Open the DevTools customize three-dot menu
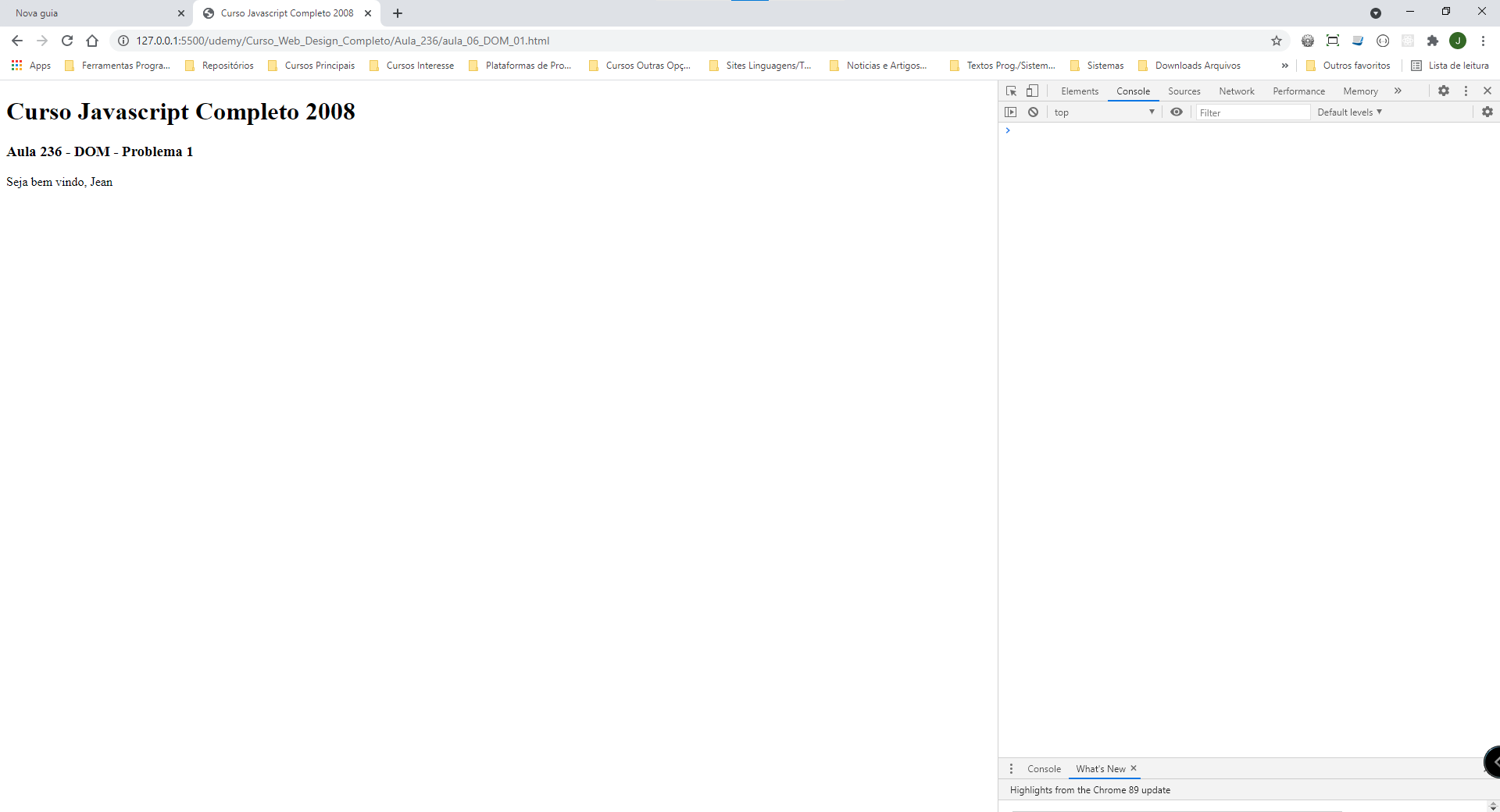This screenshot has width=1500, height=812. coord(1466,91)
